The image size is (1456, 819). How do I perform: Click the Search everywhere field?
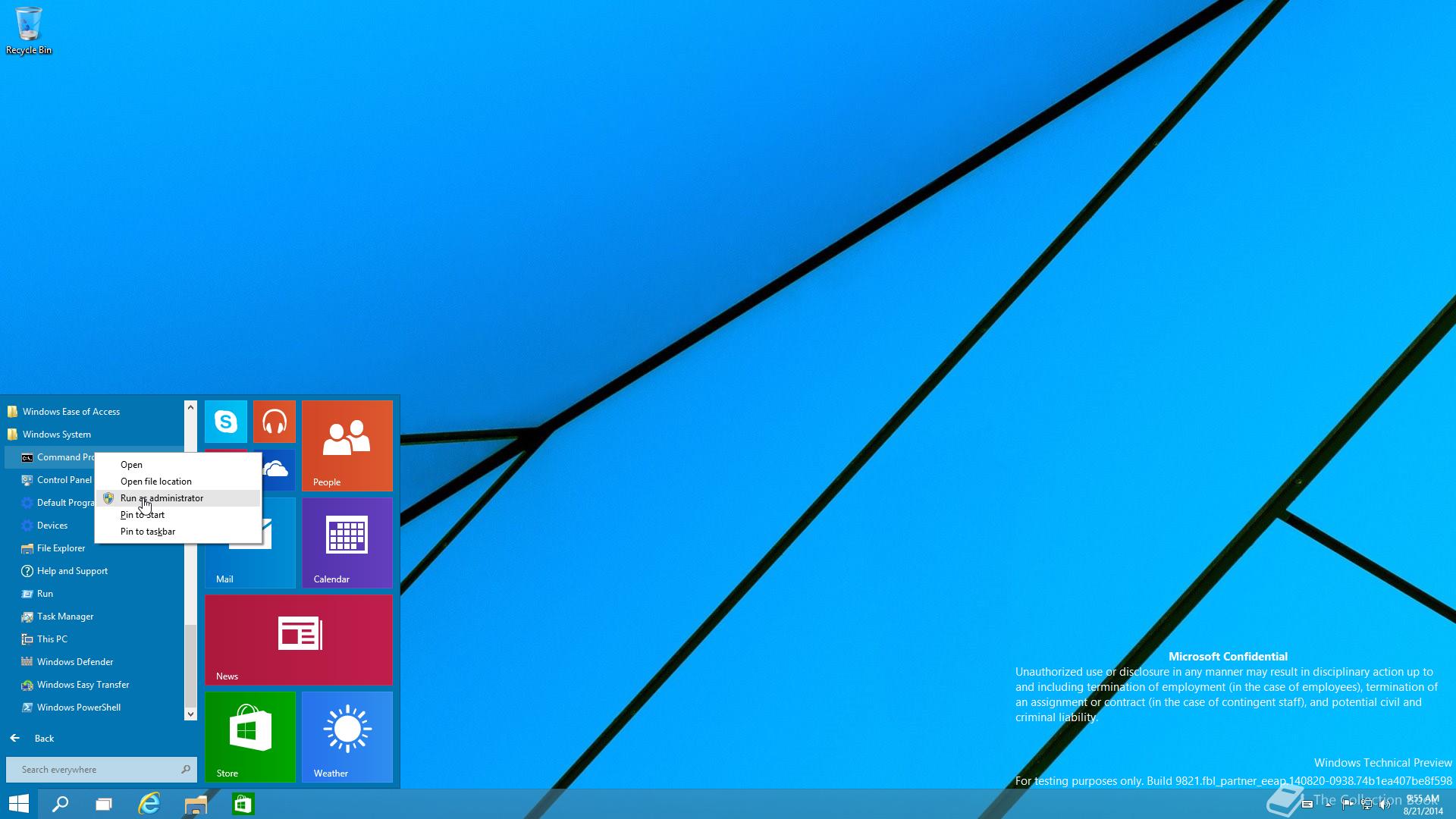pyautogui.click(x=101, y=769)
